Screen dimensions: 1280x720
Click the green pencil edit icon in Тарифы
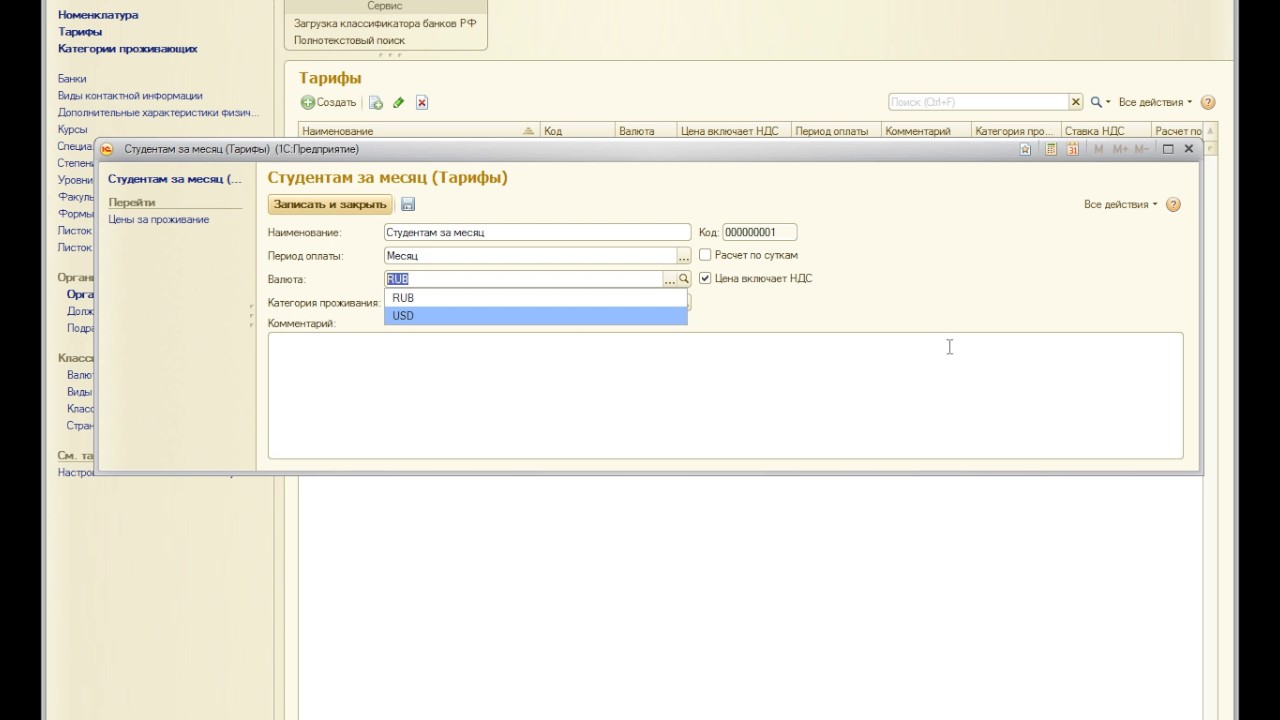click(399, 102)
